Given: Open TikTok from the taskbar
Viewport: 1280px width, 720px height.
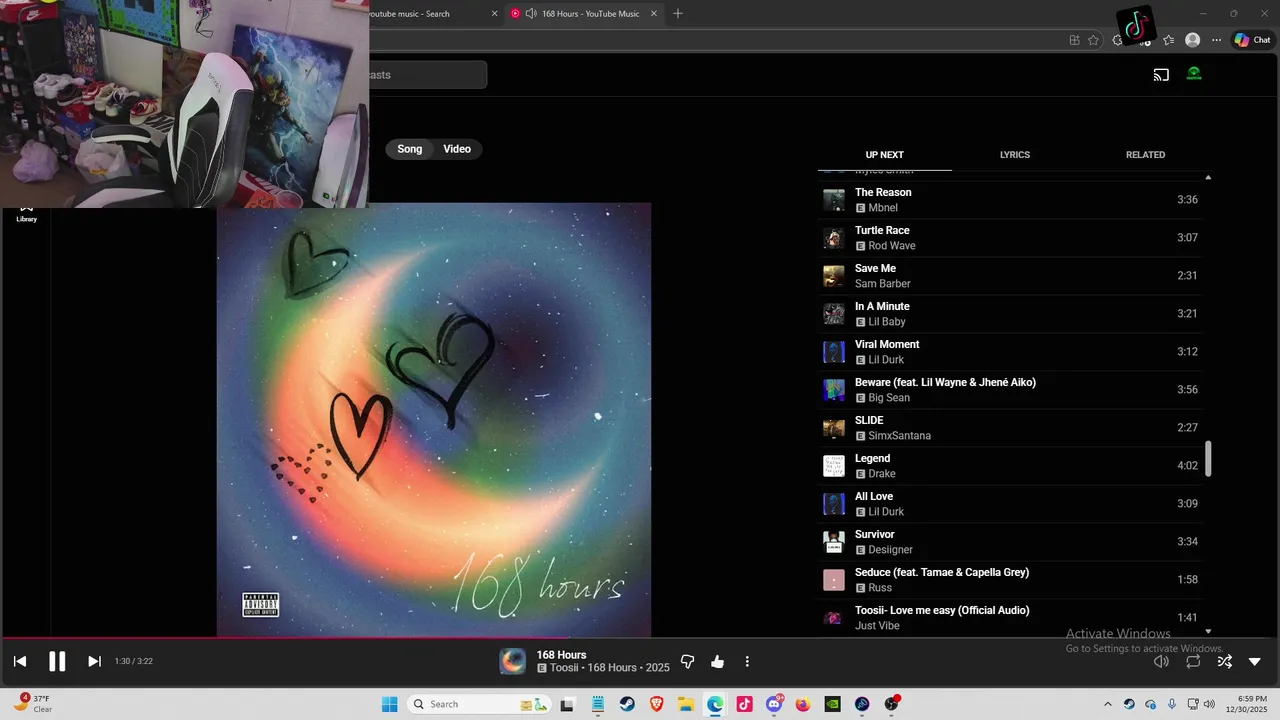Looking at the screenshot, I should 744,704.
